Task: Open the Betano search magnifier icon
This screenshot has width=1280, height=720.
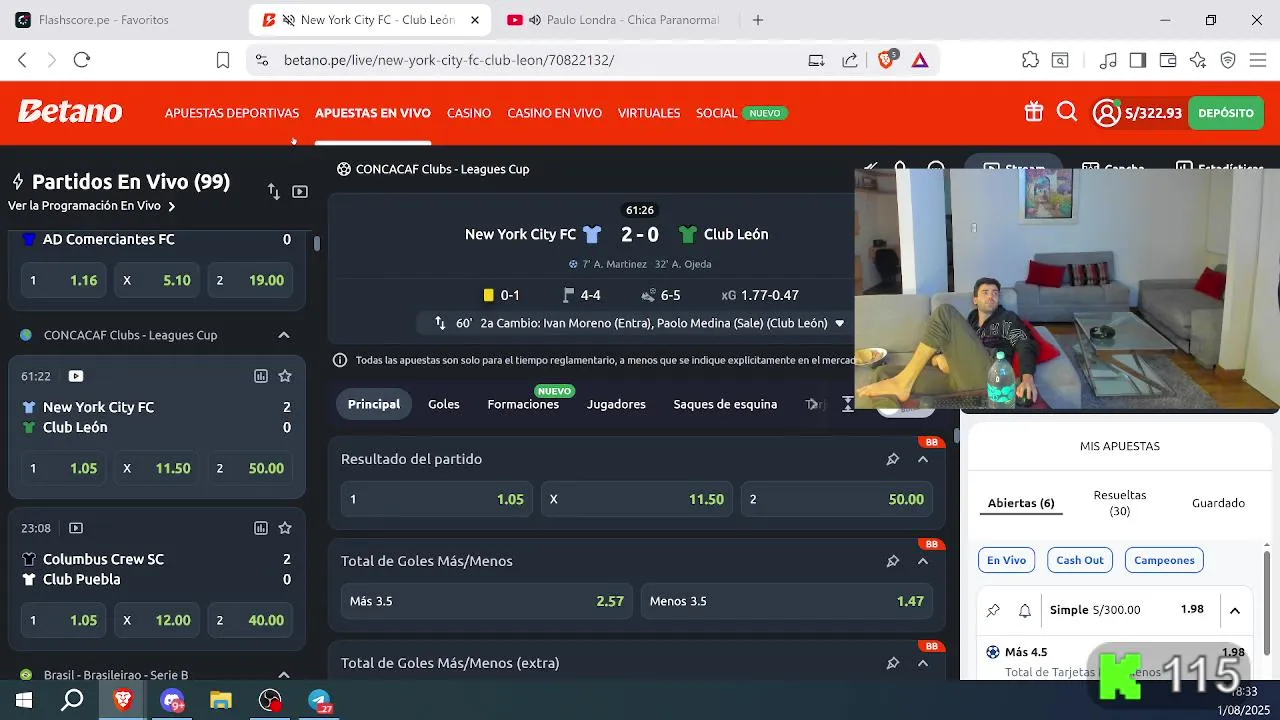Action: coord(1067,112)
